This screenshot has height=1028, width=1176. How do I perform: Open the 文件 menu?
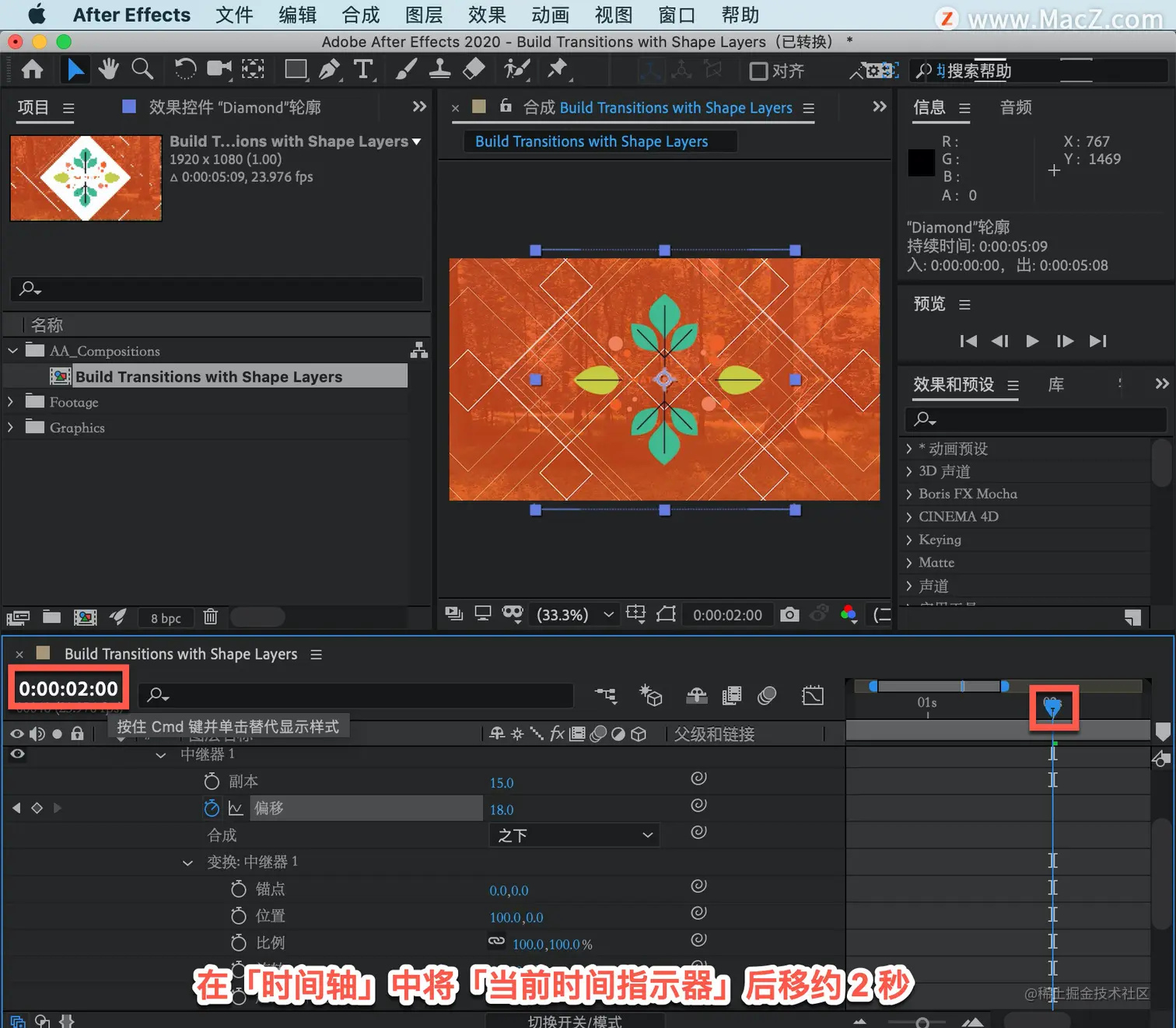[234, 15]
